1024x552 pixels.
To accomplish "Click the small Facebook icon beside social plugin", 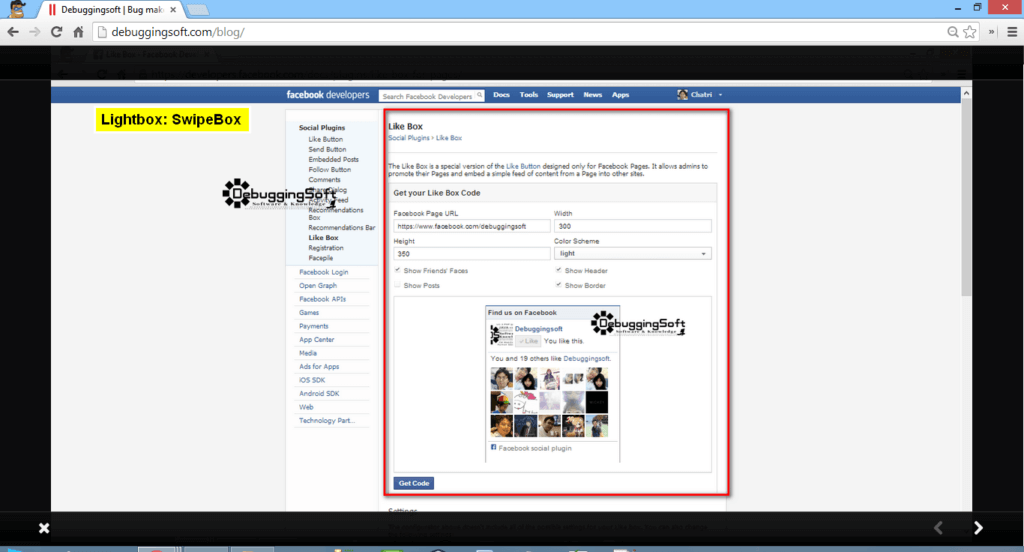I will pos(493,447).
